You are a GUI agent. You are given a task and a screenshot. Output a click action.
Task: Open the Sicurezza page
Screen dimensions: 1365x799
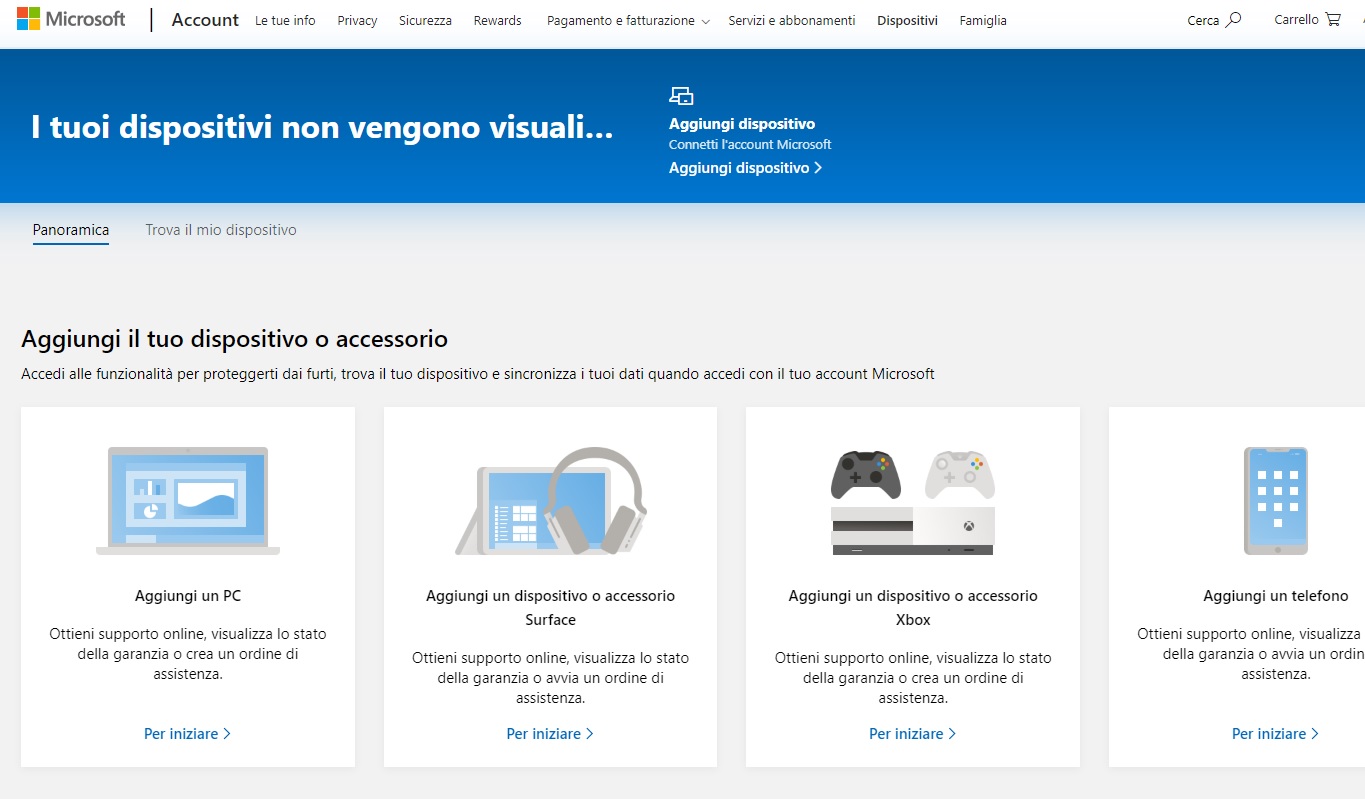tap(425, 20)
